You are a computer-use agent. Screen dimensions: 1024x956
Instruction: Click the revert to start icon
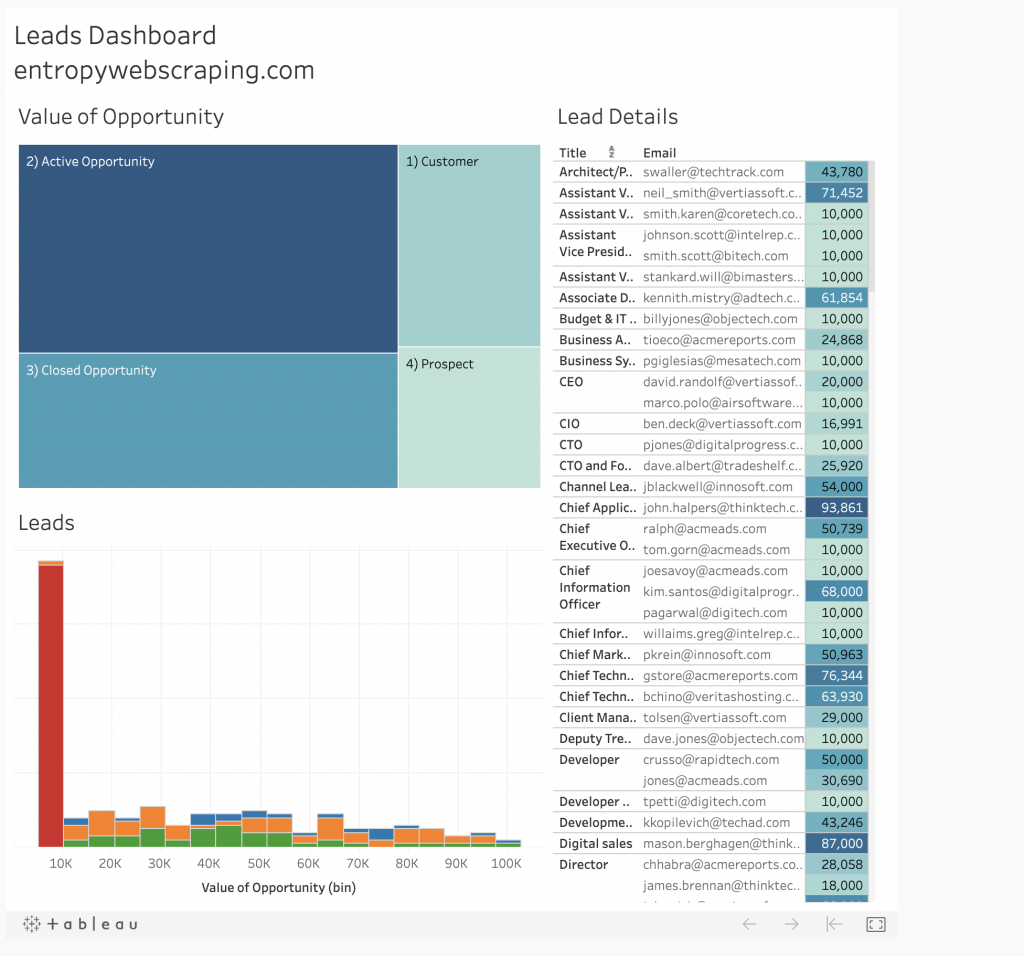click(x=834, y=924)
